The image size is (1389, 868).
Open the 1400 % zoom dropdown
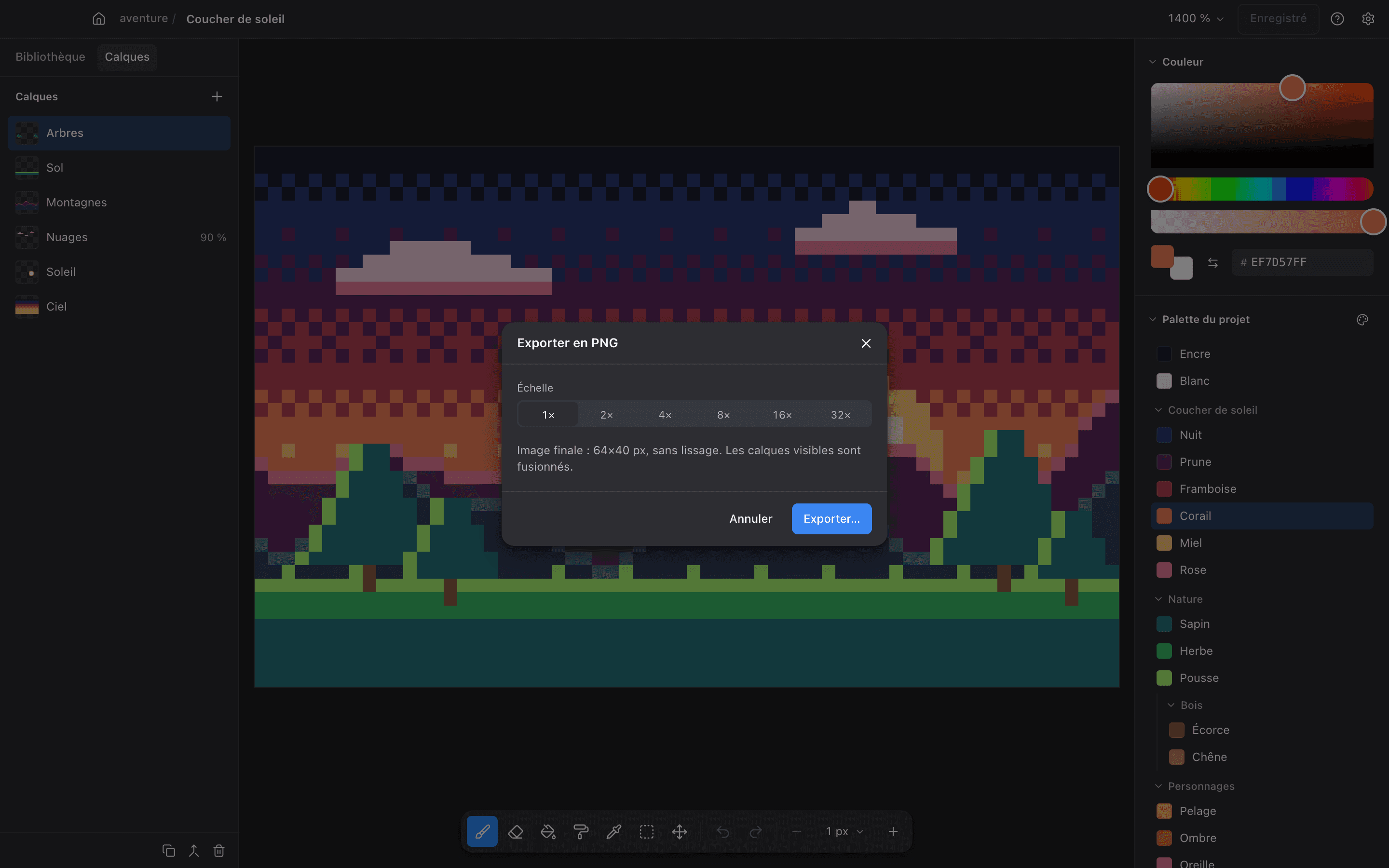click(x=1196, y=18)
